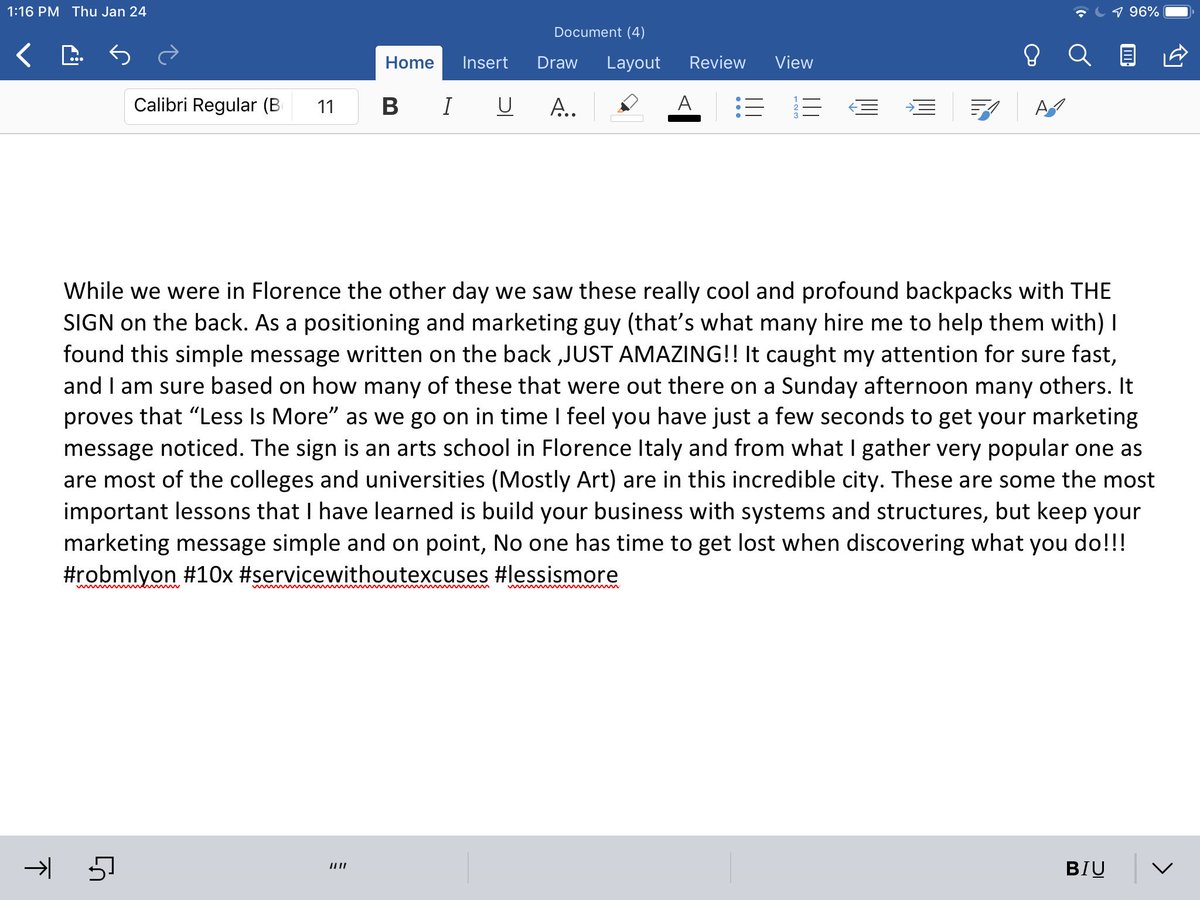Open the Share icon
Viewport: 1200px width, 900px height.
[x=1173, y=58]
